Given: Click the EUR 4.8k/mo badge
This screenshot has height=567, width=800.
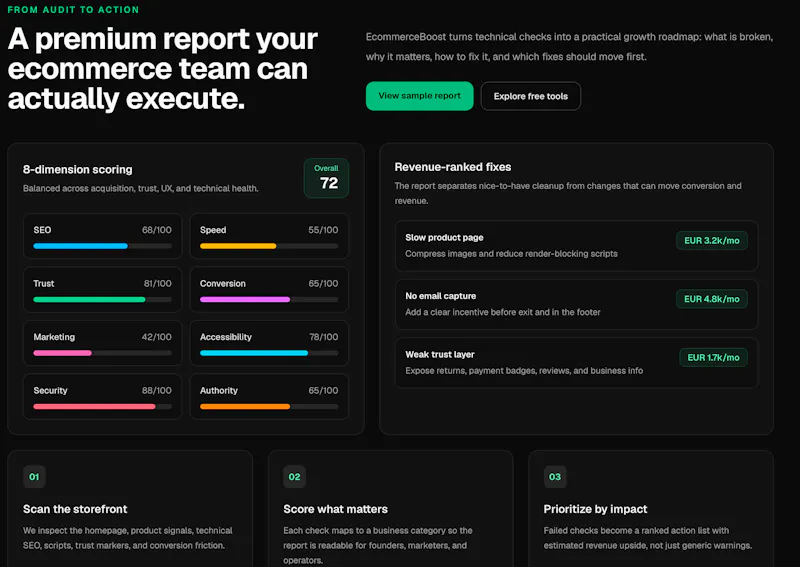Looking at the screenshot, I should pos(712,299).
